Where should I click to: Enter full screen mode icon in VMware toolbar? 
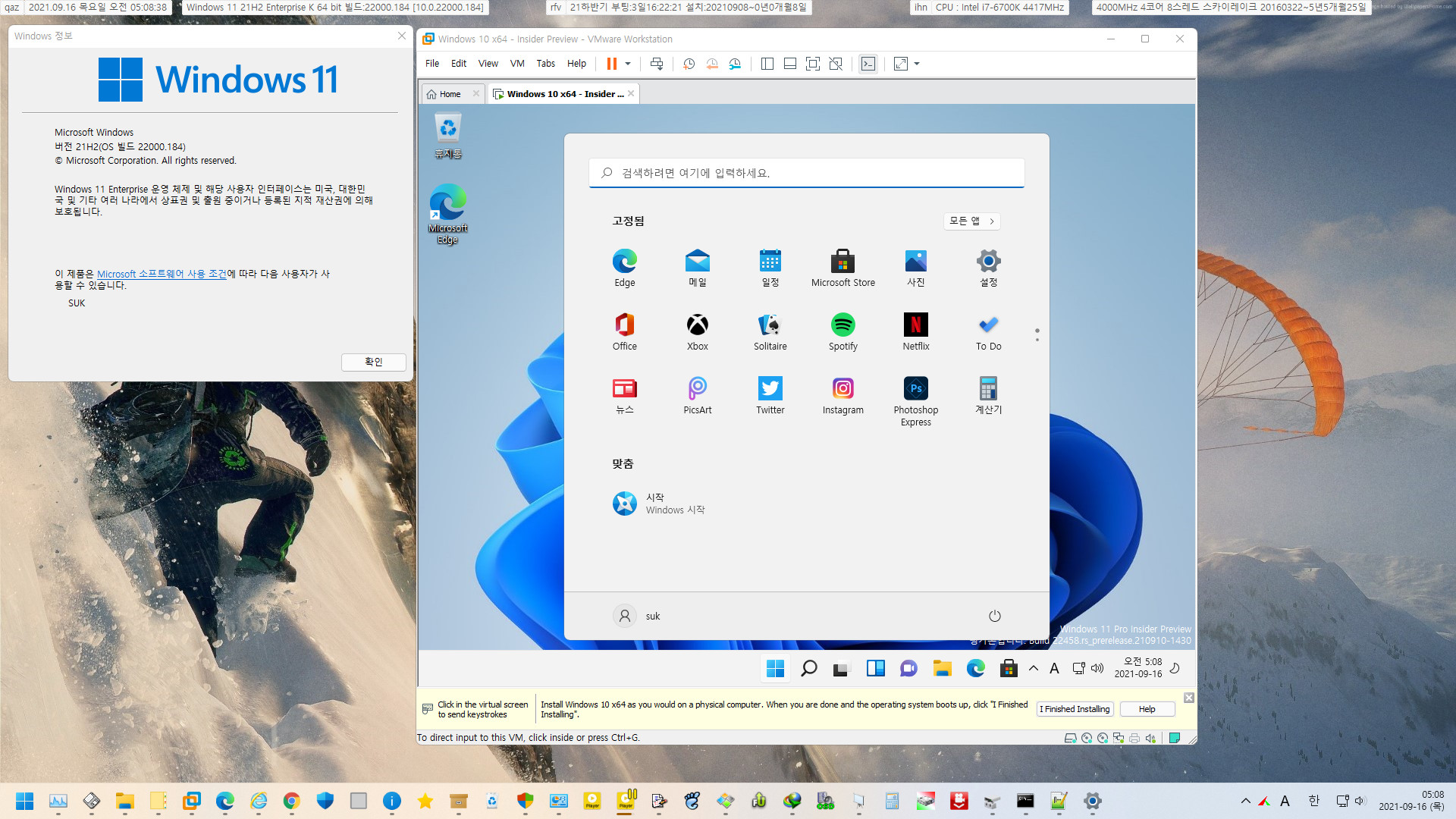pos(813,64)
